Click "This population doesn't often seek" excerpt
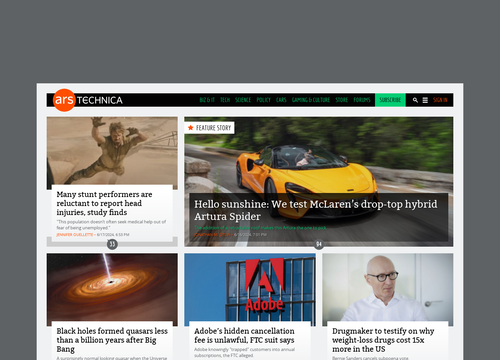Viewport: 500px width, 360px height. point(111,225)
